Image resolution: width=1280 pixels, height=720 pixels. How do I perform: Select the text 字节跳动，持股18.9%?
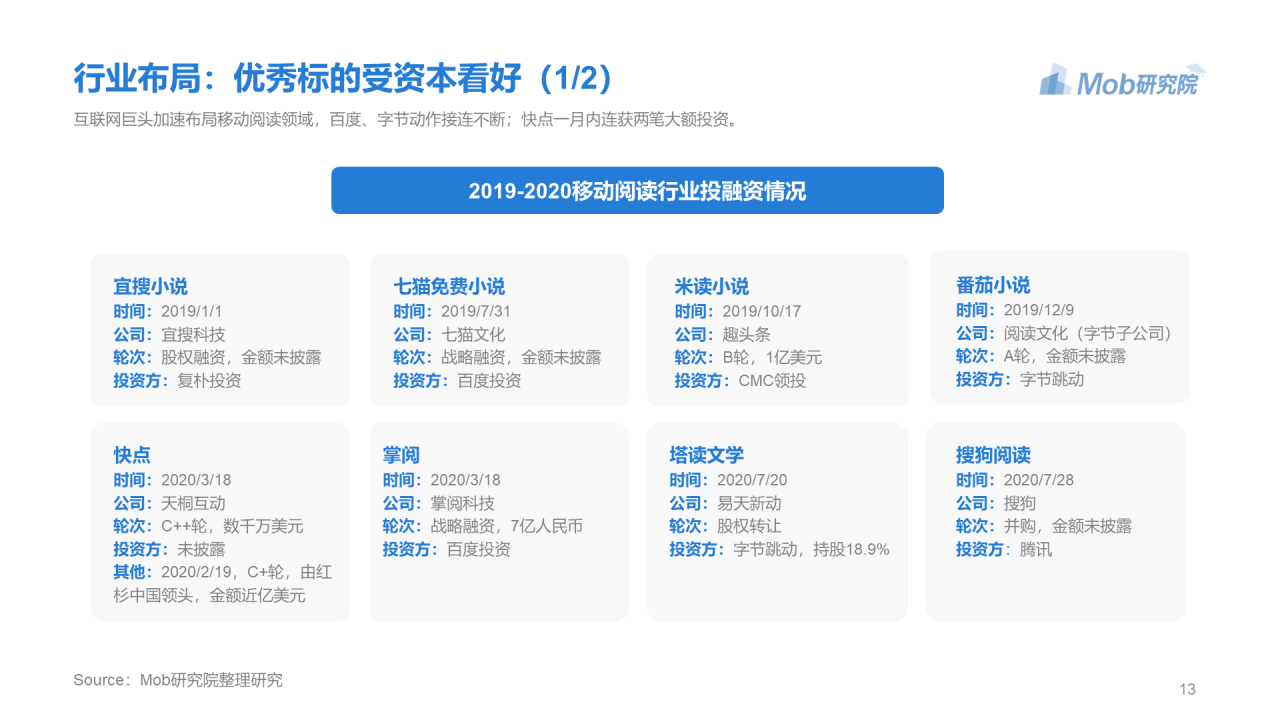click(x=811, y=549)
